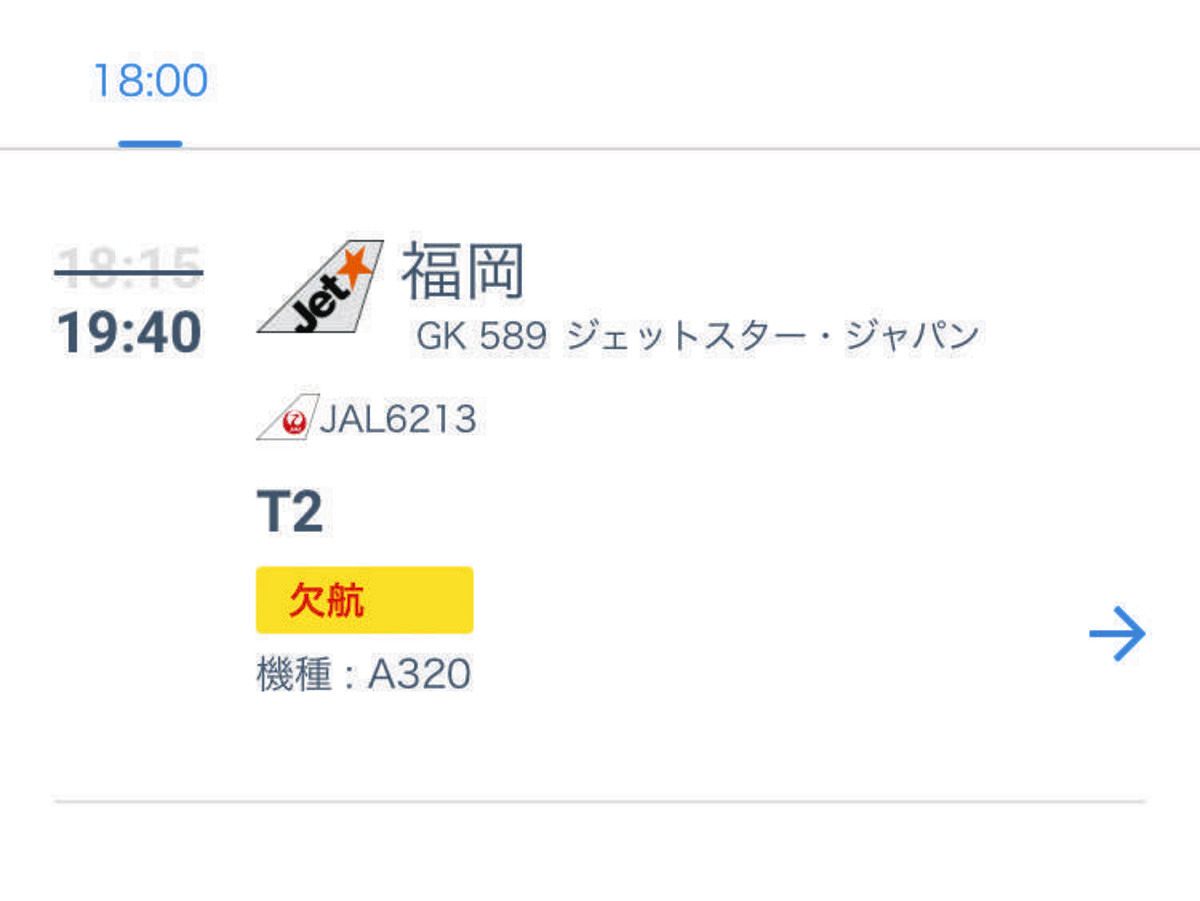Tap the 機種：A320 aircraft type text

coord(364,675)
